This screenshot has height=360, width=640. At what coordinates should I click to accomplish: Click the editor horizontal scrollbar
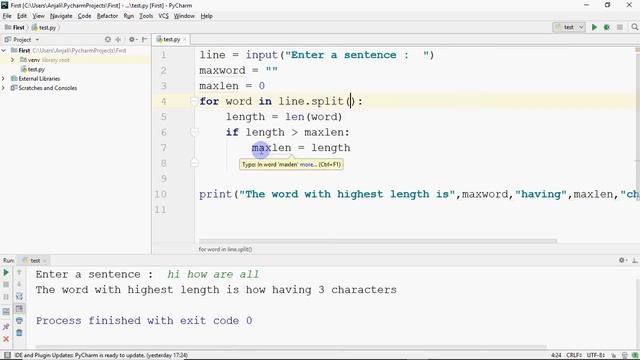tap(378, 241)
